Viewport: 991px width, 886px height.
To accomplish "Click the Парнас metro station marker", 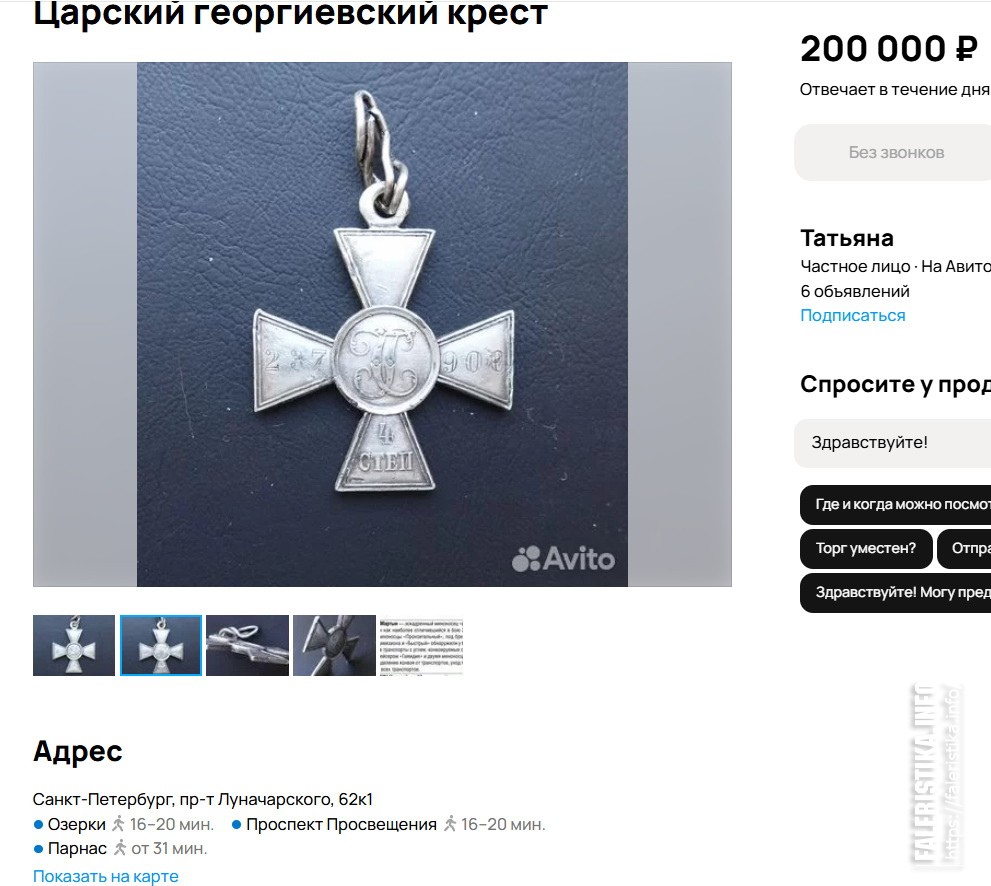I will (x=38, y=848).
